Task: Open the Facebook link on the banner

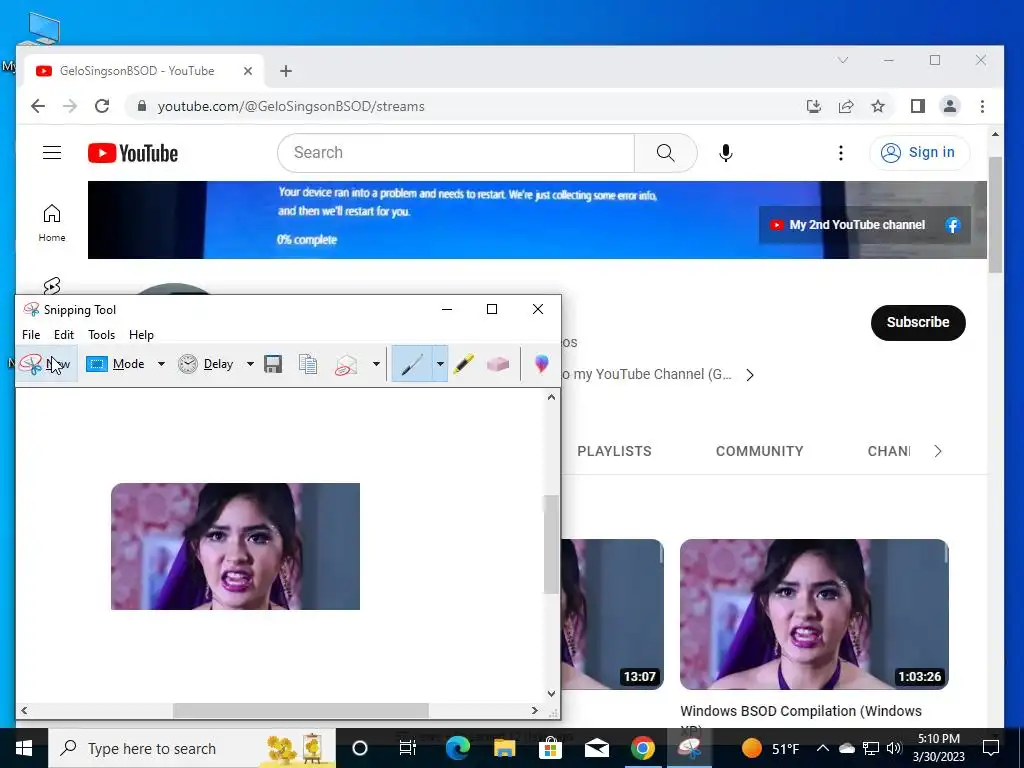Action: tap(953, 225)
